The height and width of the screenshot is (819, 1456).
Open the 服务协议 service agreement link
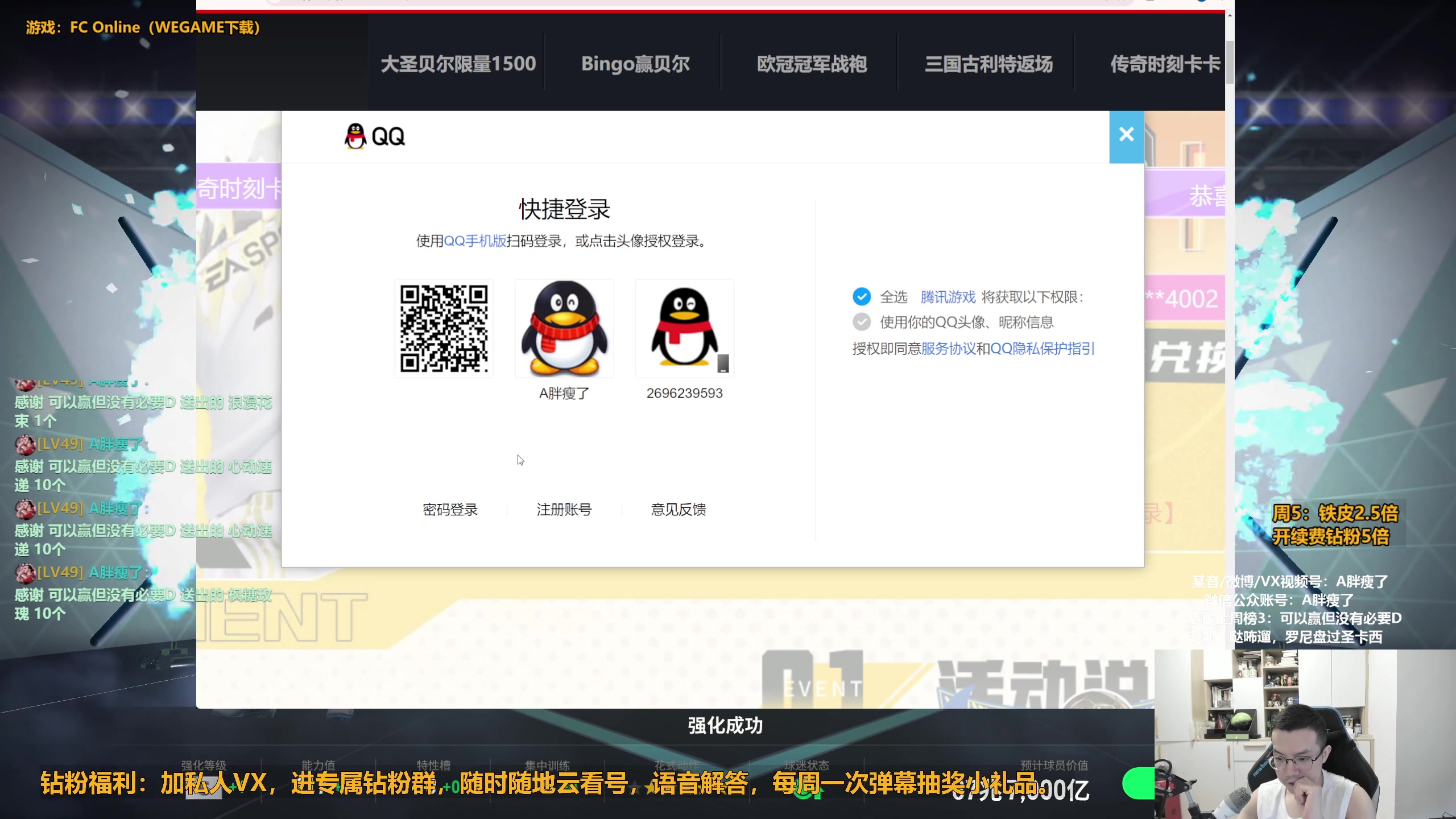coord(949,349)
